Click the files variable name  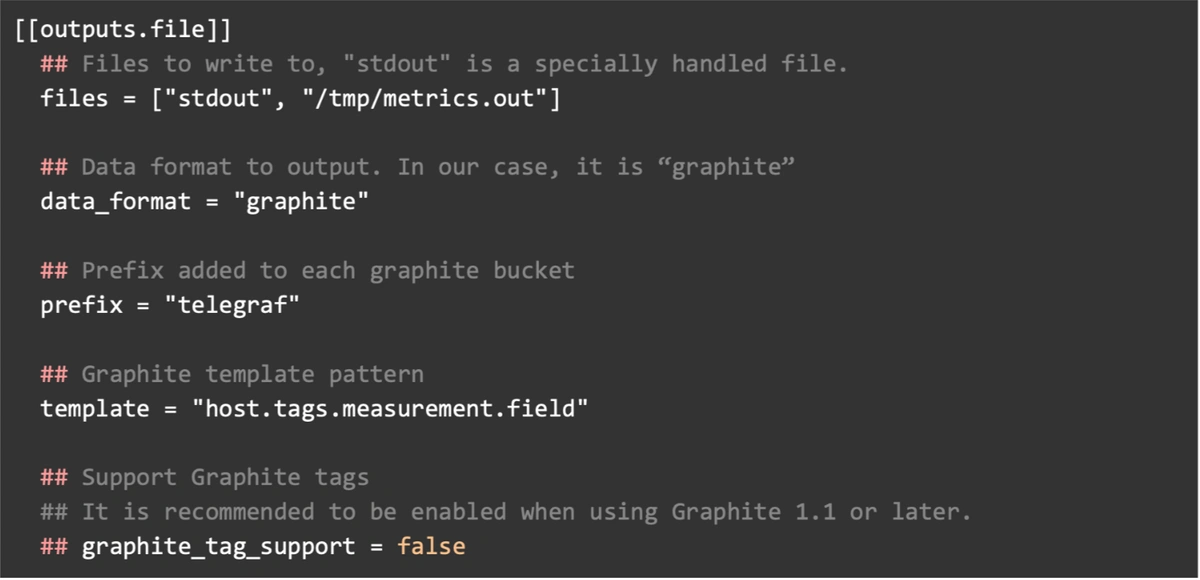pyautogui.click(x=74, y=99)
